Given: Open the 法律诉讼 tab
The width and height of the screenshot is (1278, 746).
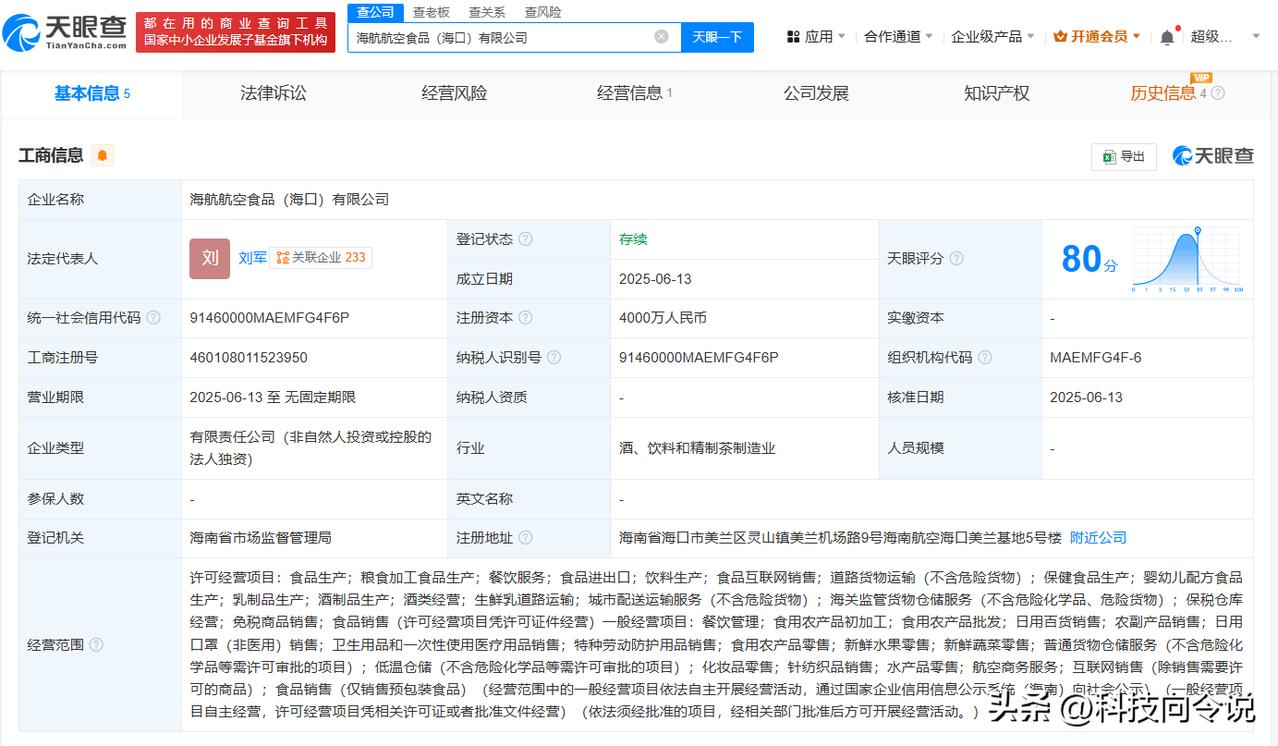Looking at the screenshot, I should click(x=273, y=93).
